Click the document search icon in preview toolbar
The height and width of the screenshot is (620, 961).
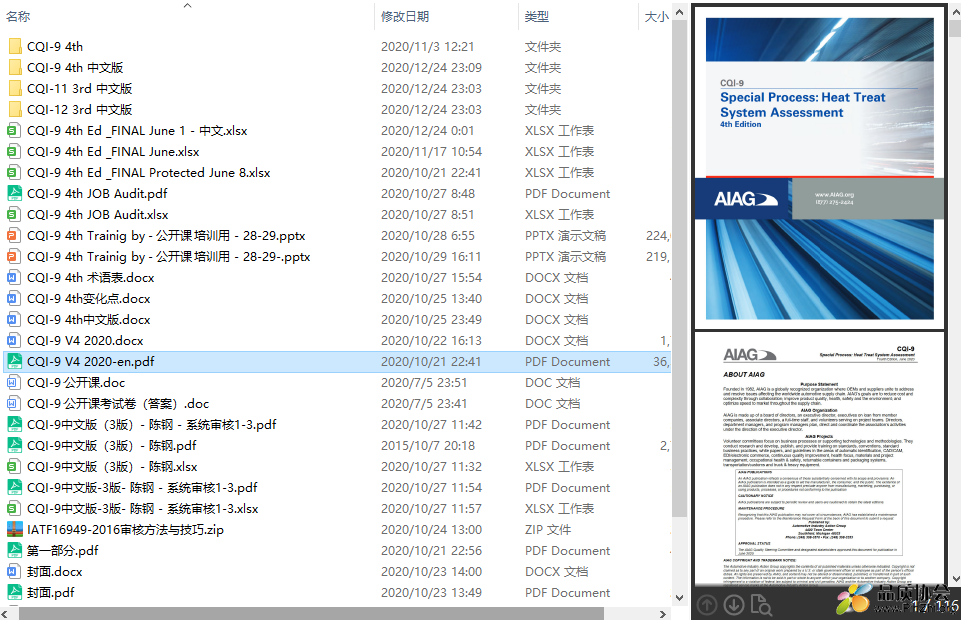coord(761,605)
